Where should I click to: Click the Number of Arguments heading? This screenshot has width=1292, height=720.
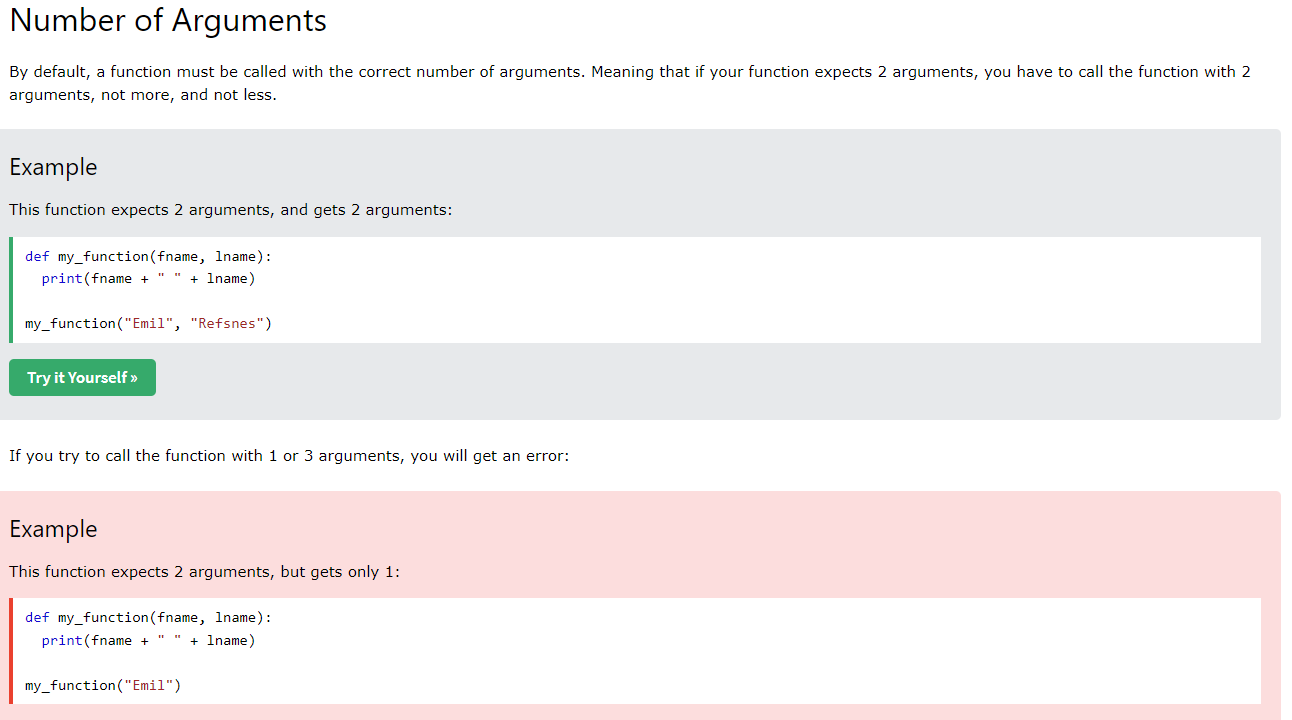(168, 20)
